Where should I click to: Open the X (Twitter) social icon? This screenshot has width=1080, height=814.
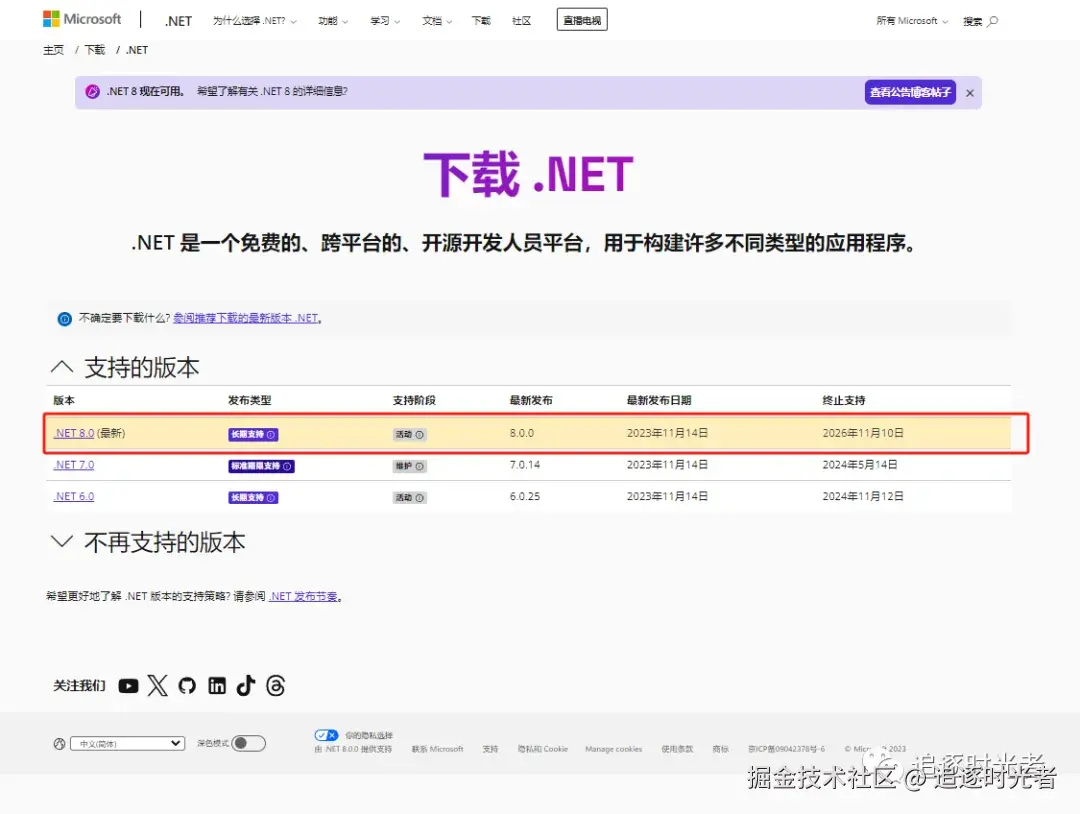[158, 686]
